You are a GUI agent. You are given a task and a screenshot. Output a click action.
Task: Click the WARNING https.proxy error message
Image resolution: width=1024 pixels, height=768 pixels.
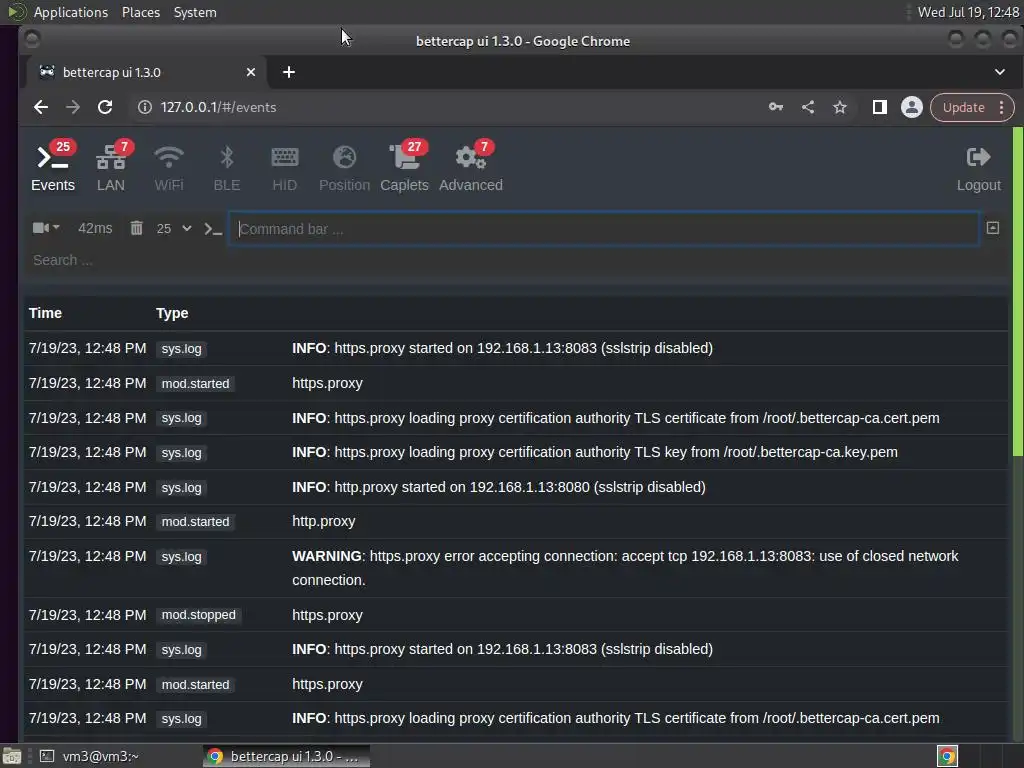click(625, 568)
